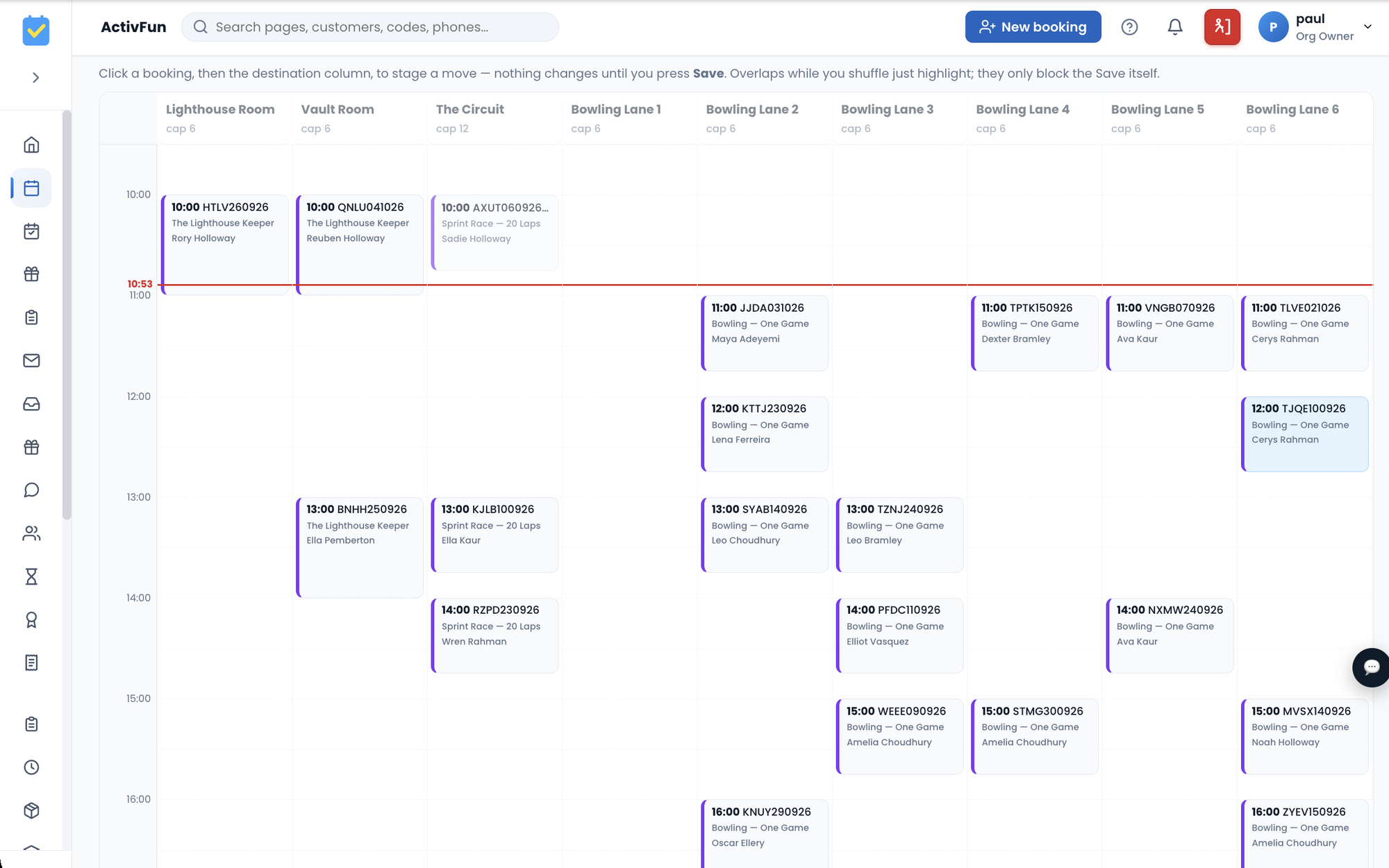The height and width of the screenshot is (868, 1389).
Task: Open the speech bubble messages icon
Action: click(x=31, y=490)
